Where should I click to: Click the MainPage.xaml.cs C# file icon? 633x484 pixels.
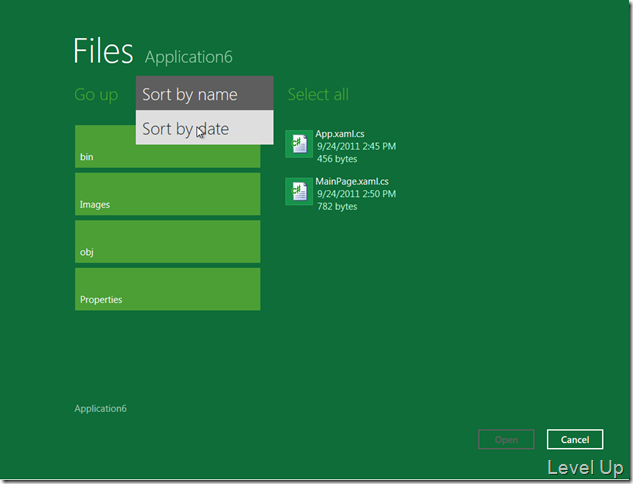299,191
